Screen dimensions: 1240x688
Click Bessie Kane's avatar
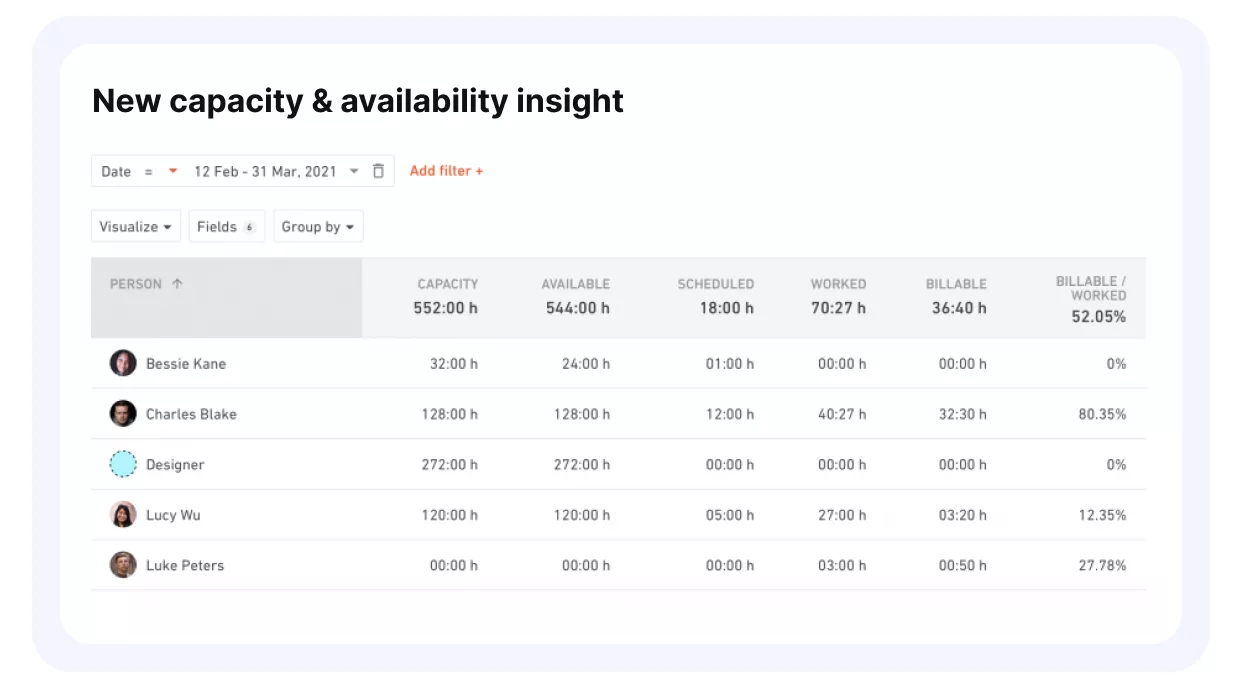tap(123, 363)
